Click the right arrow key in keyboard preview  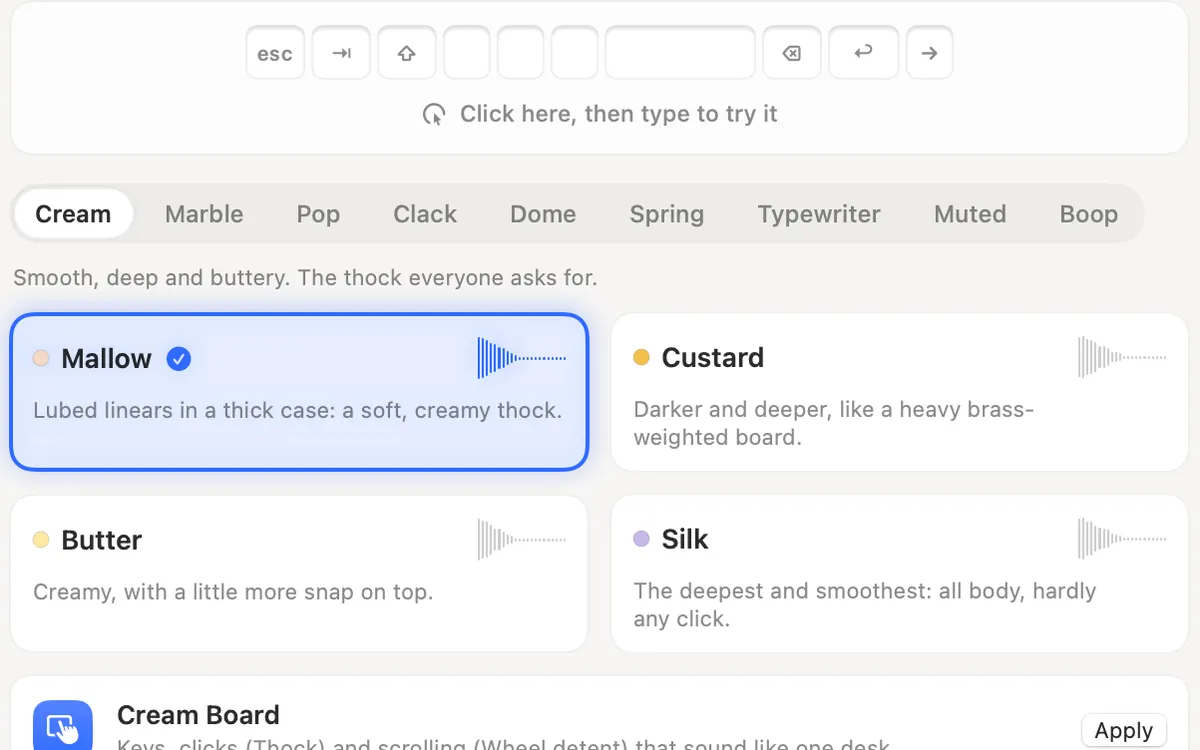(929, 54)
